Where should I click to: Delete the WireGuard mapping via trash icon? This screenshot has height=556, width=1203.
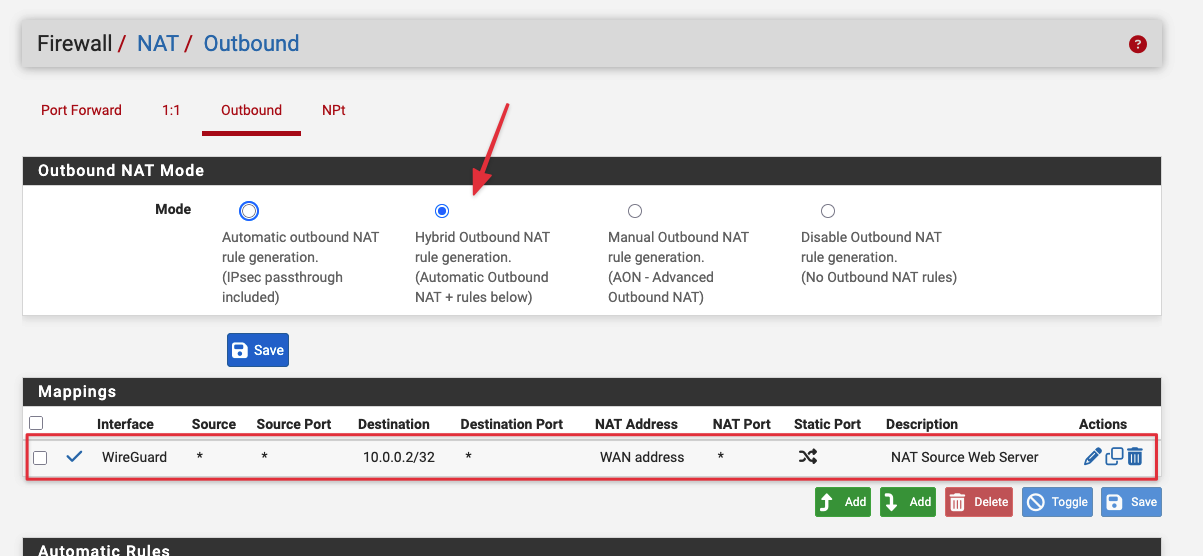pyautogui.click(x=1135, y=457)
